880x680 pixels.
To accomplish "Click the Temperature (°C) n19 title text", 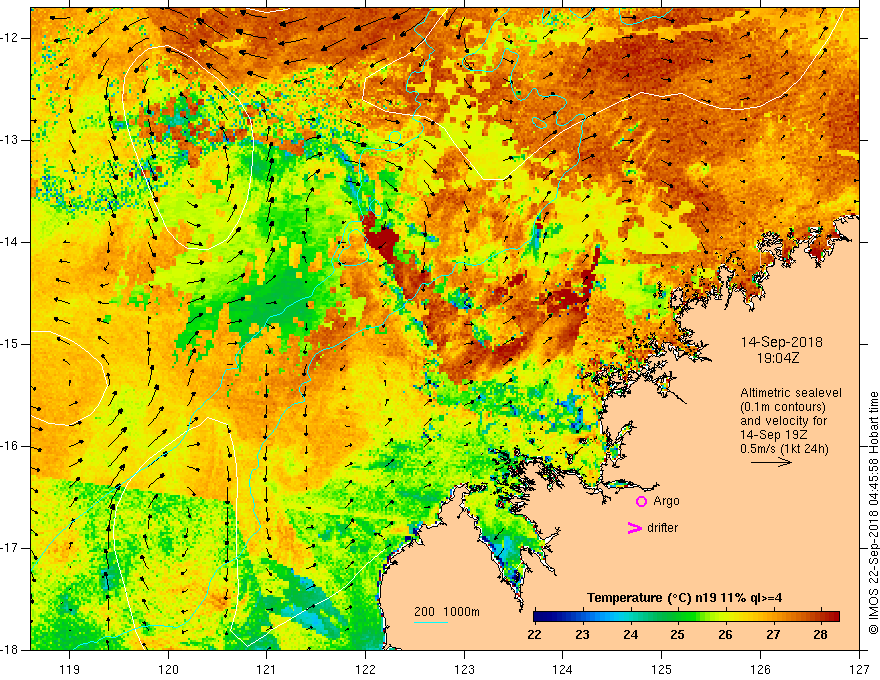I will (x=684, y=598).
